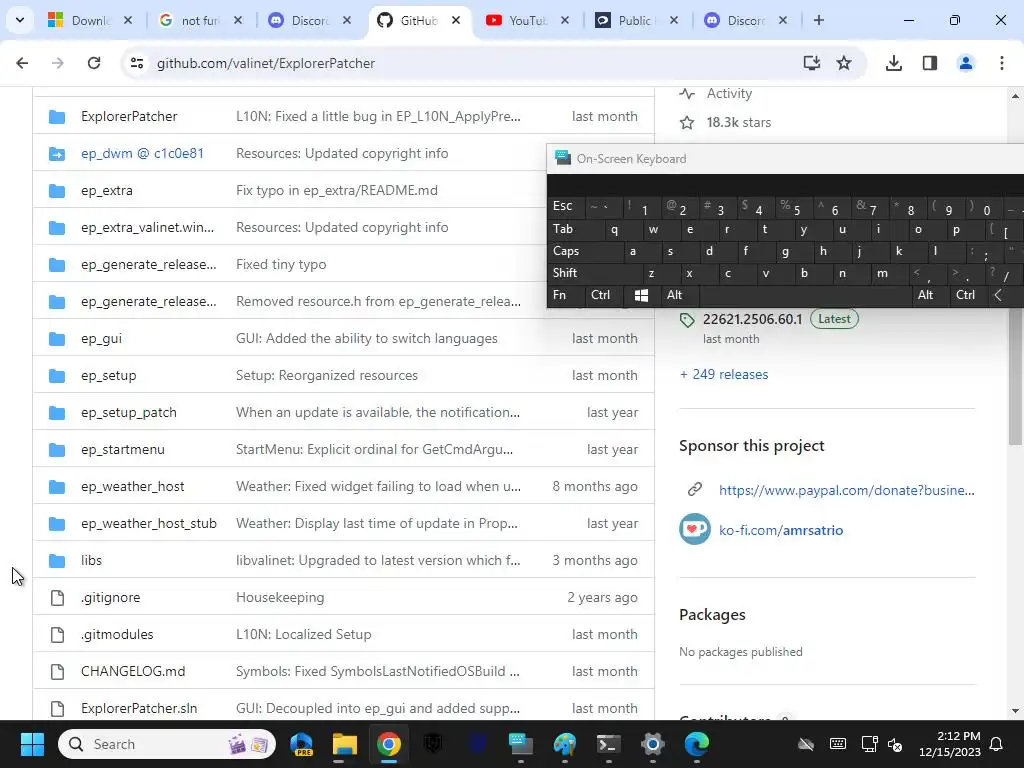1024x768 pixels.
Task: Open the ep_weather_host folder
Action: [133, 487]
